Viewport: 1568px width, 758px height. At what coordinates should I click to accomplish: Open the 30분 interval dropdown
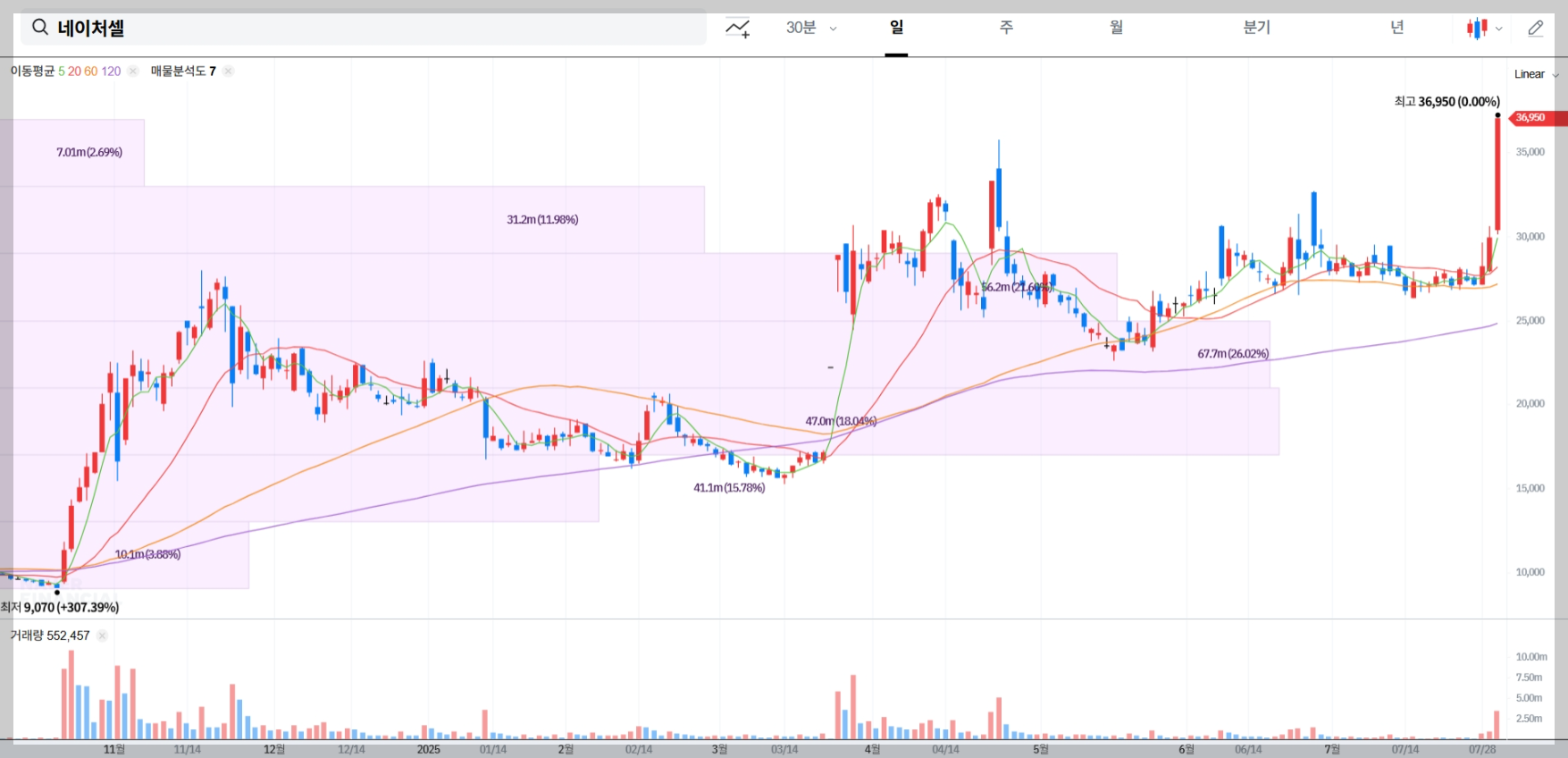pos(811,28)
